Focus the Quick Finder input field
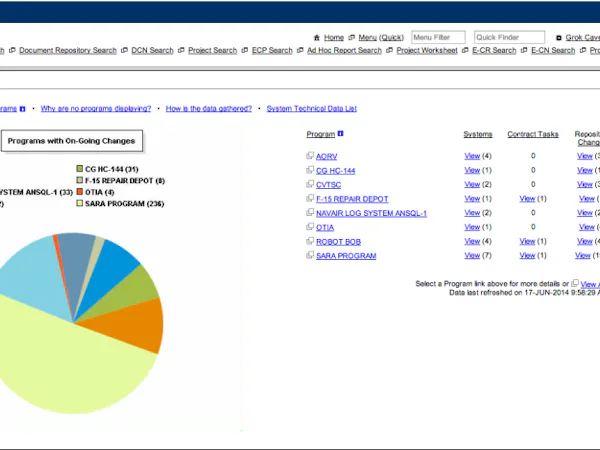The width and height of the screenshot is (600, 450). [x=509, y=37]
